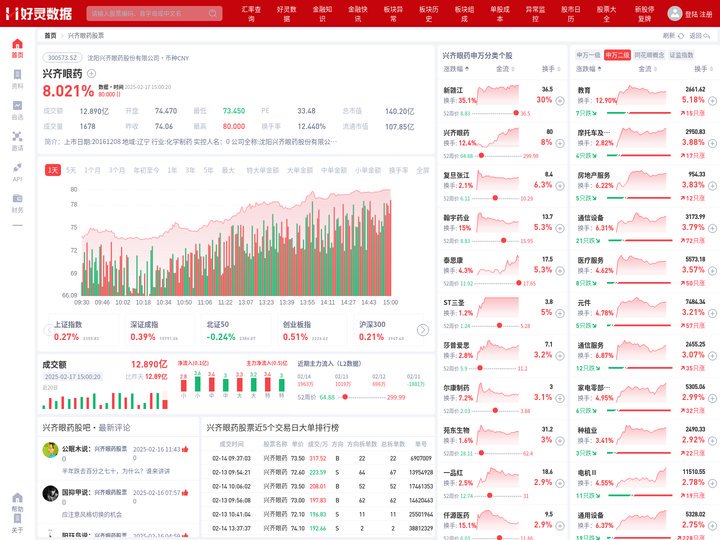Click the 登陆 login link
Viewport: 720px width, 540px height.
click(691, 14)
